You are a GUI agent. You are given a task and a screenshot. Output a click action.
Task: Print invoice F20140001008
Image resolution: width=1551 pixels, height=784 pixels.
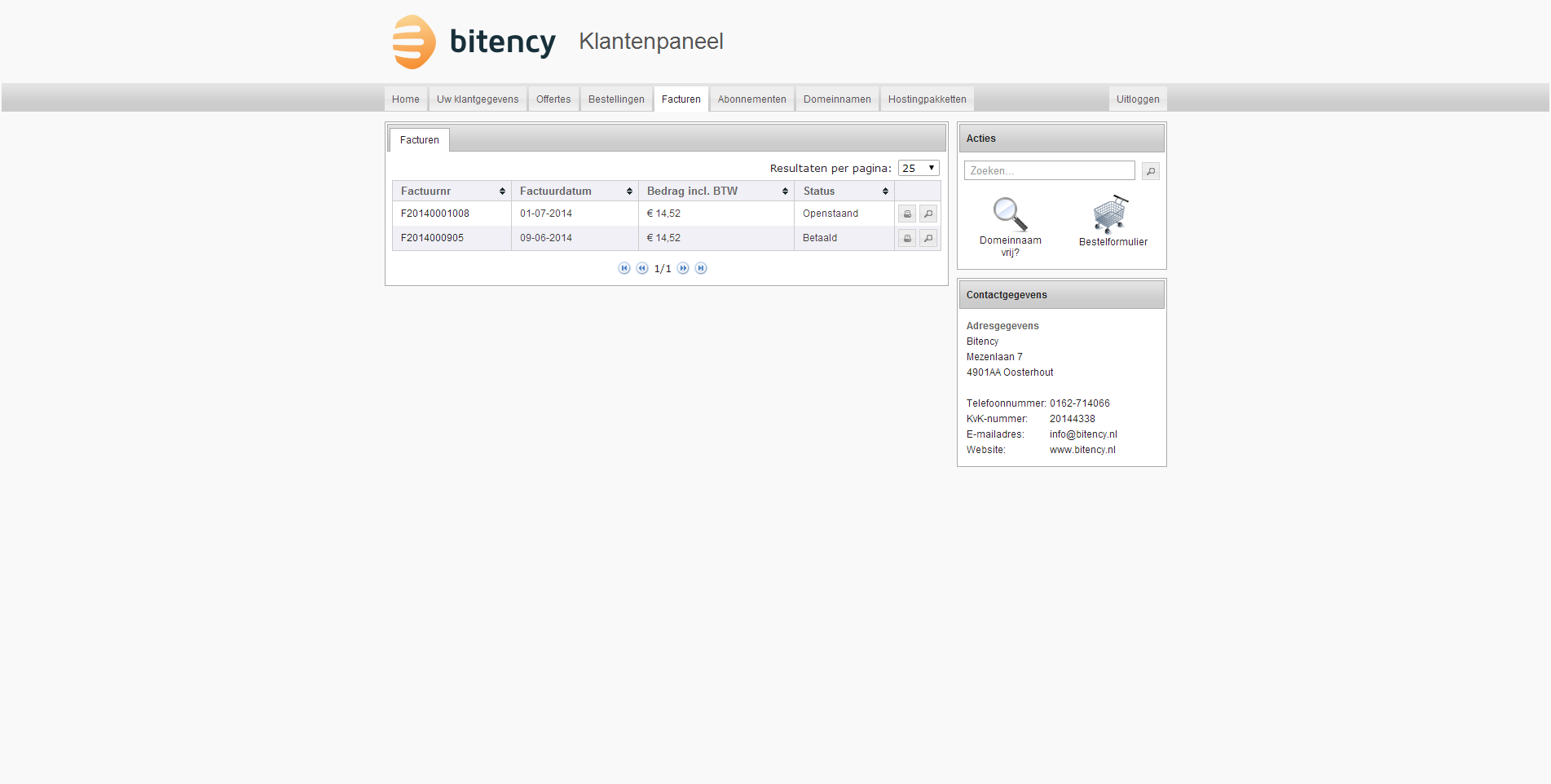coord(906,214)
